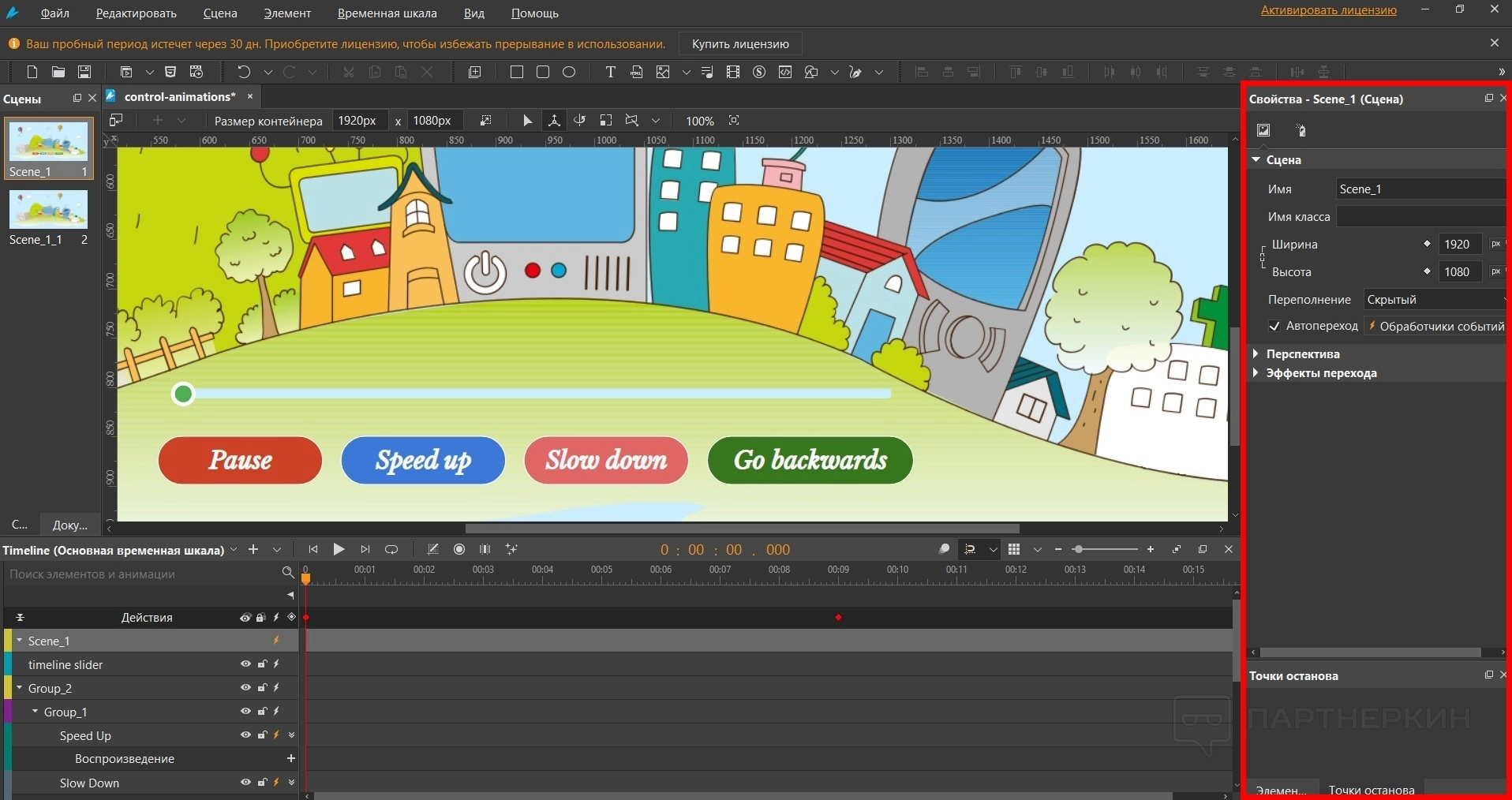Select the Rectangle shape tool
This screenshot has width=1512, height=800.
click(x=517, y=72)
